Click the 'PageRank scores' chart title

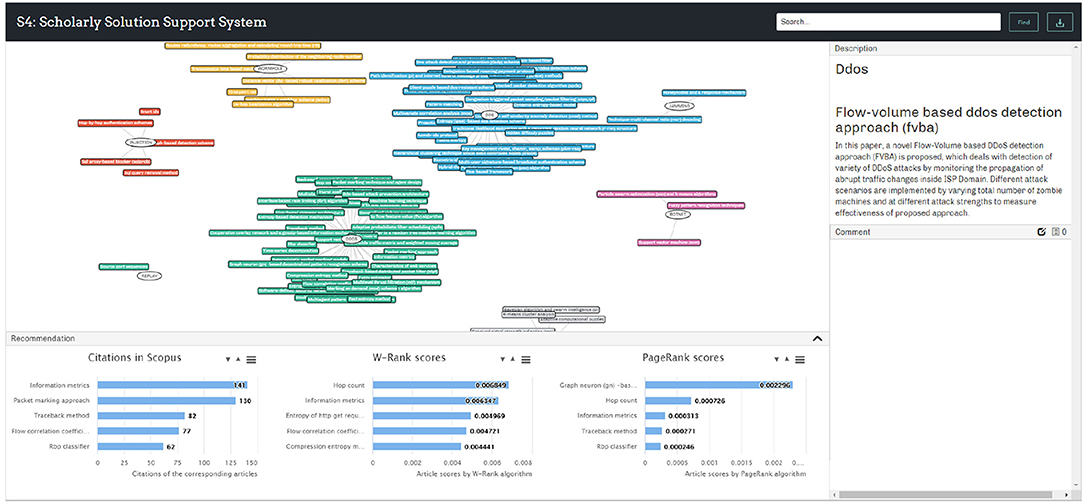pyautogui.click(x=682, y=358)
